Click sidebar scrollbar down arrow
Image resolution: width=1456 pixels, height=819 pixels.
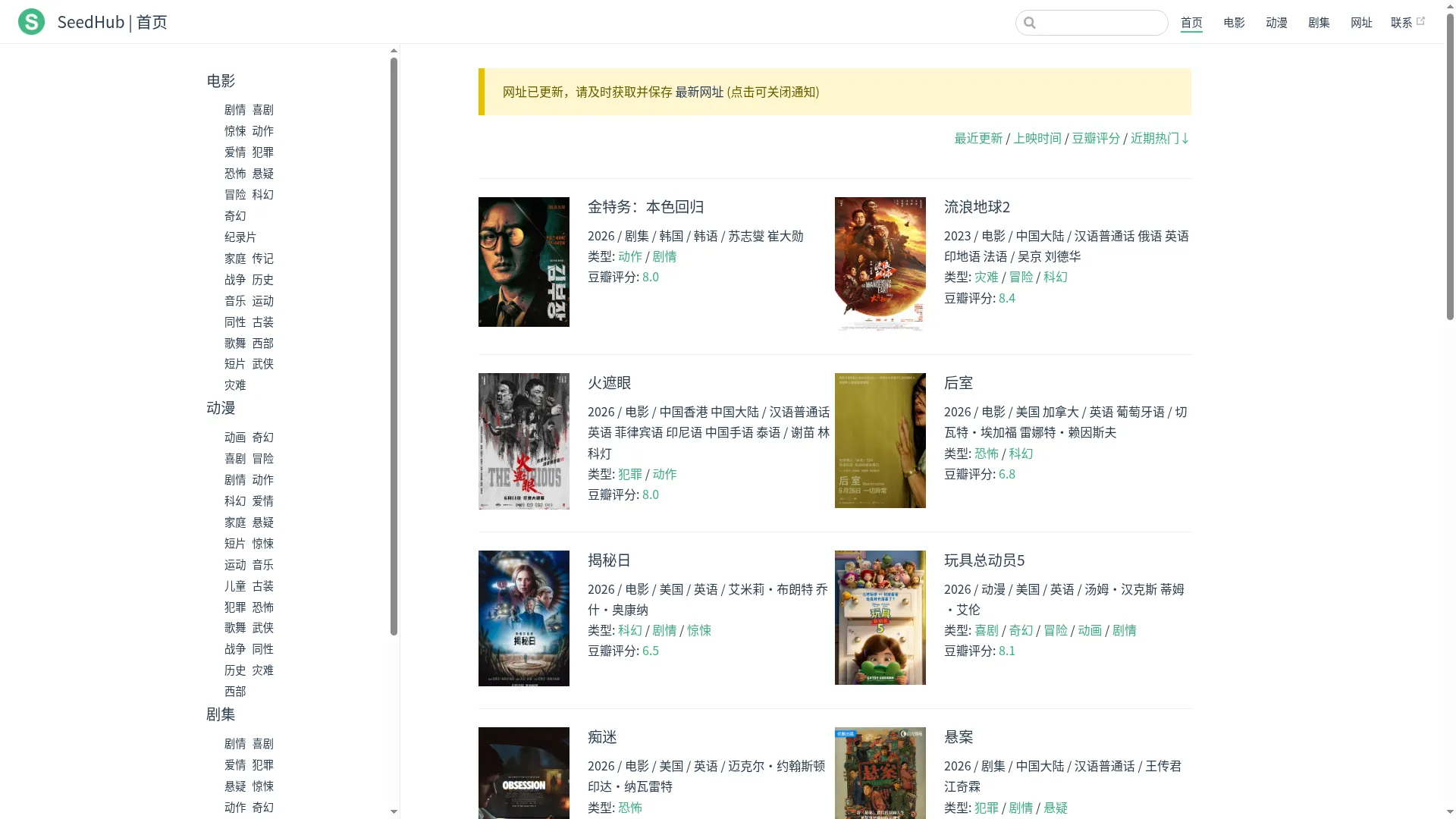(394, 811)
